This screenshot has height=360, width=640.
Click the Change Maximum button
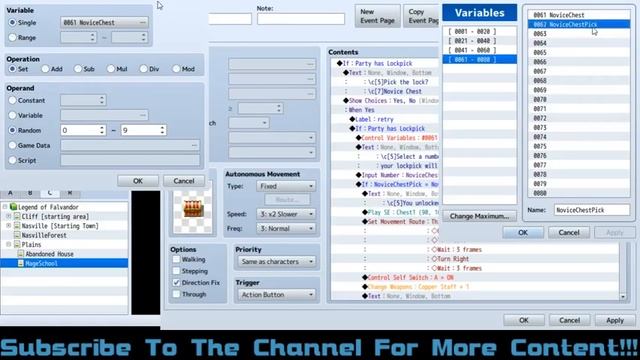[x=479, y=216]
